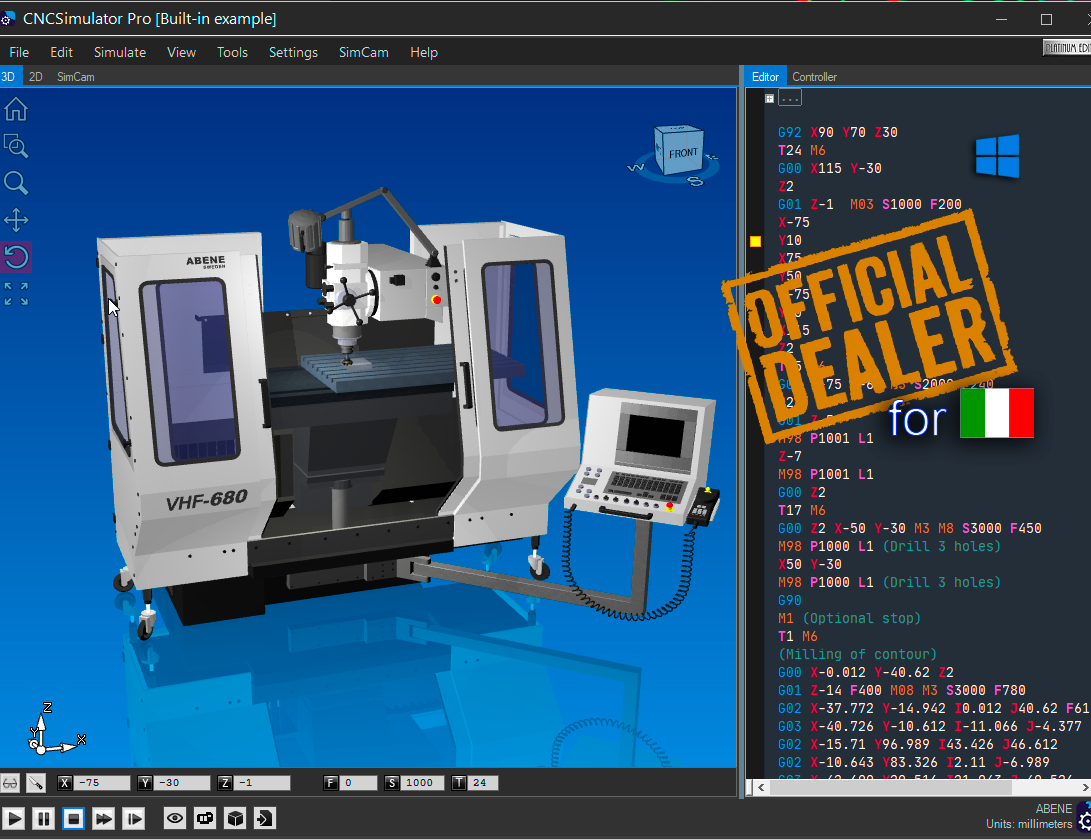Screen dimensions: 1091x840
Task: Click code line 'G90'
Action: point(790,600)
